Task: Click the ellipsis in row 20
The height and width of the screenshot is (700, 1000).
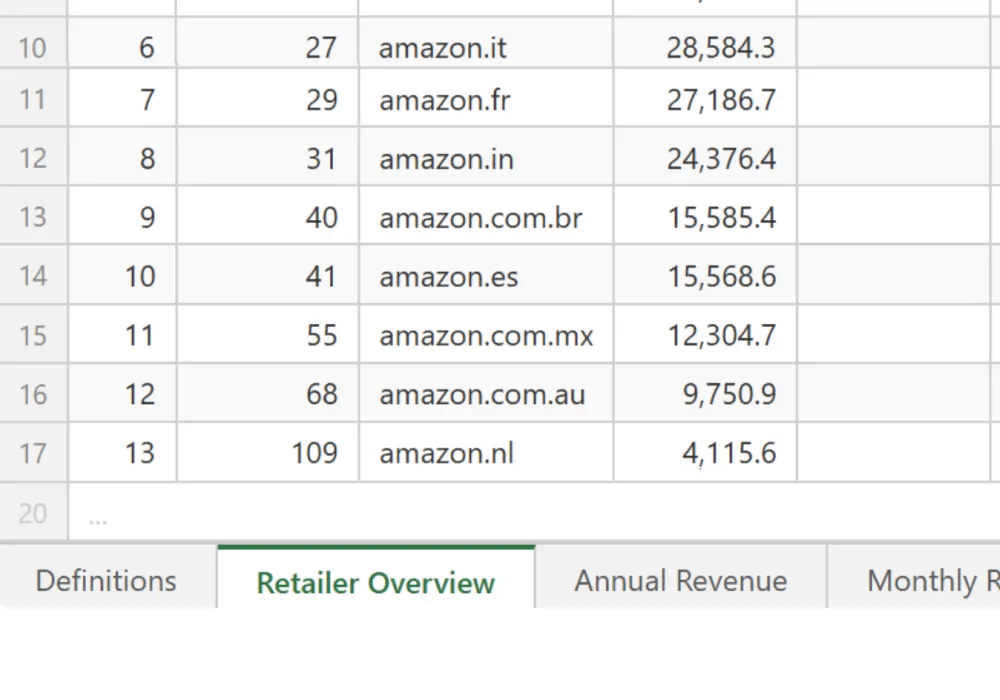Action: (x=97, y=515)
